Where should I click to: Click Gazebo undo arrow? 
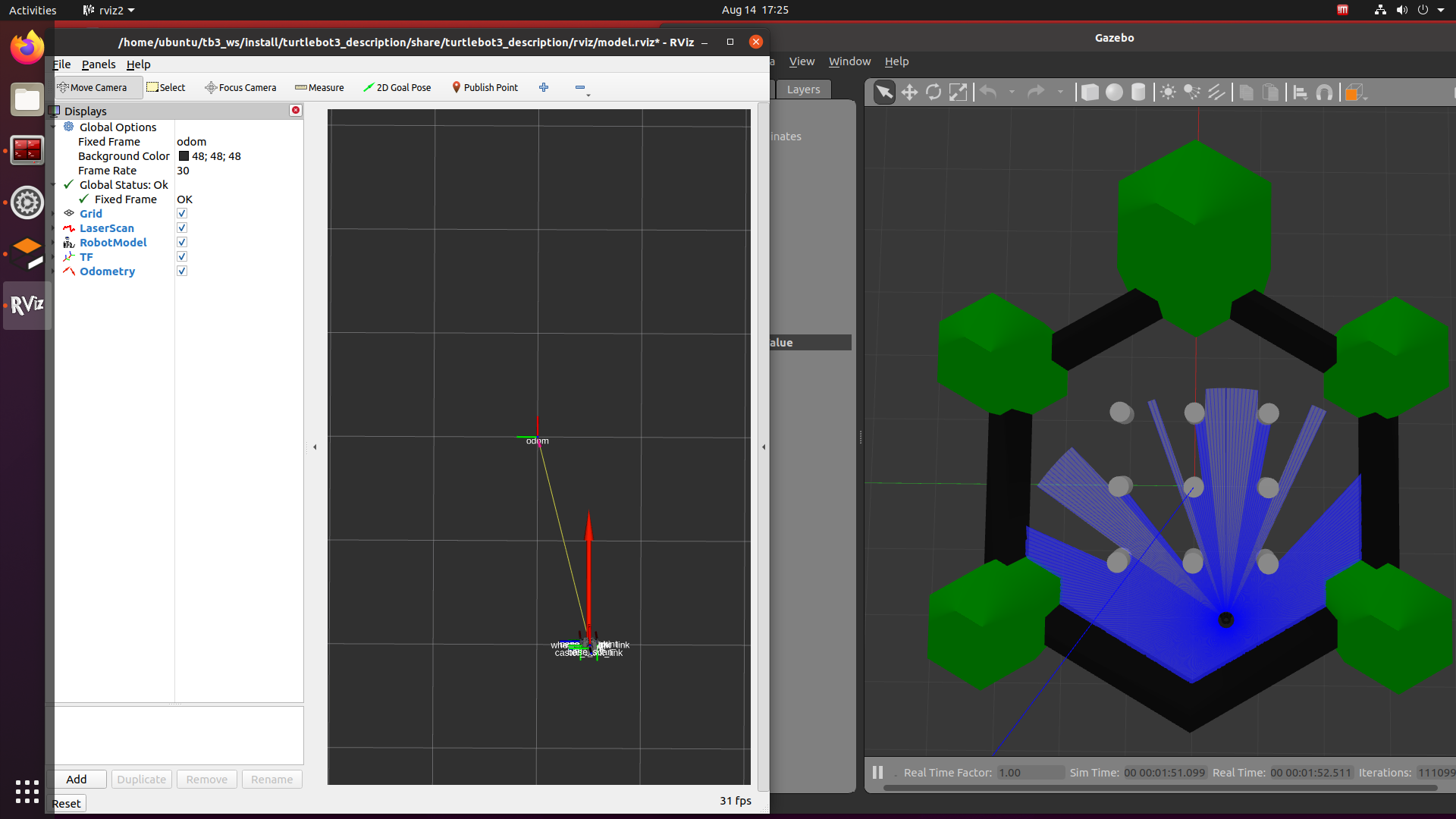tap(988, 93)
